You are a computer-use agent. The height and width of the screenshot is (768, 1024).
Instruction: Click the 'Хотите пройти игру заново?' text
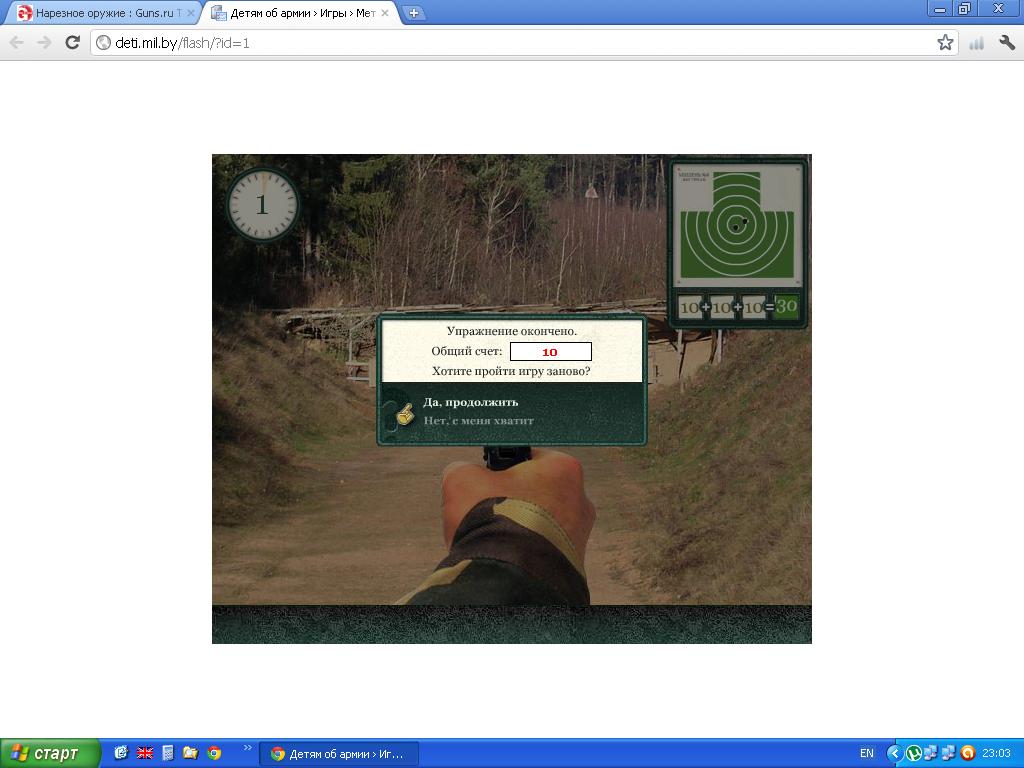coord(511,371)
